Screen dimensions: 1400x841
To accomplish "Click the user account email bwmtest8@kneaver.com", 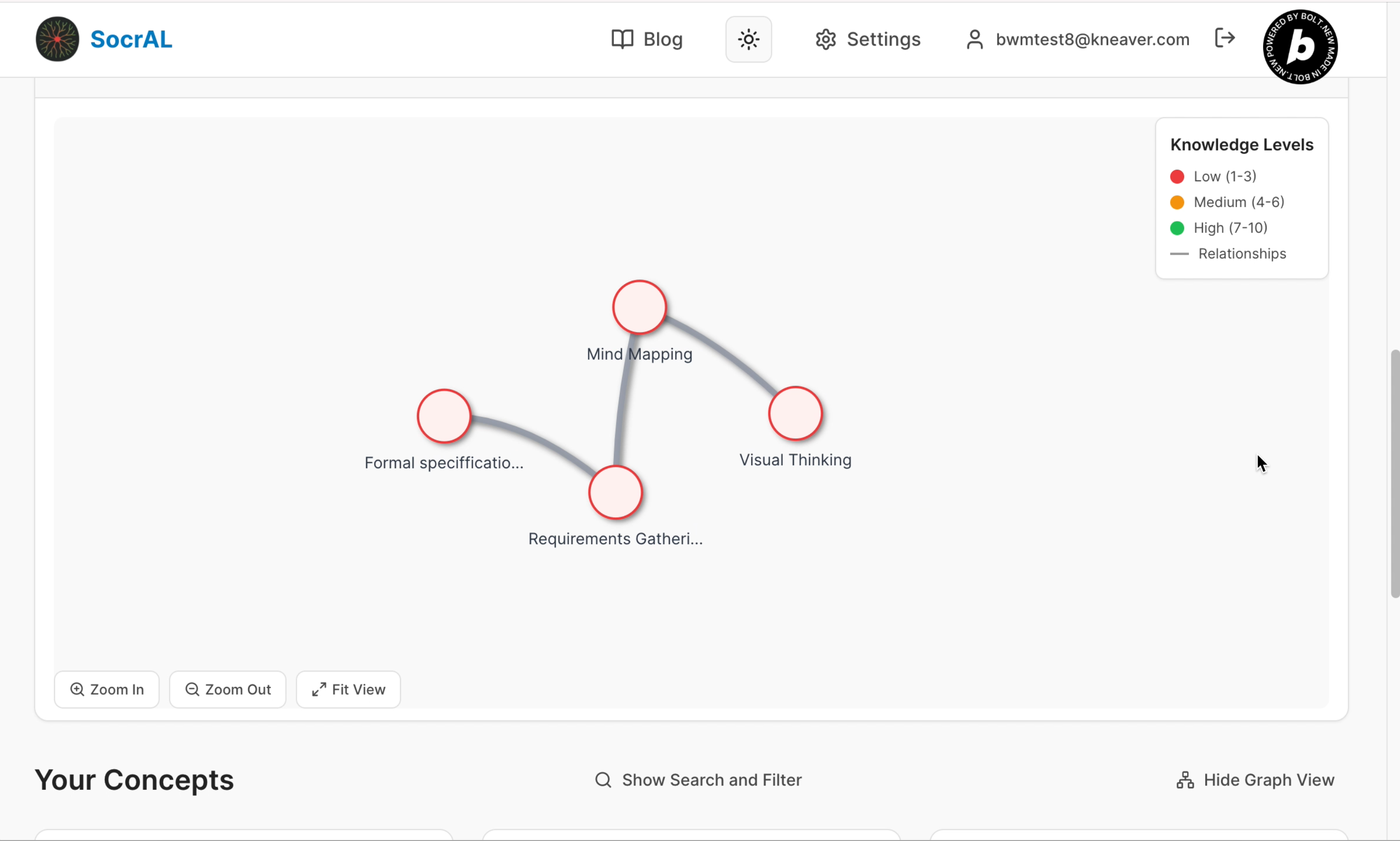I will [x=1092, y=39].
